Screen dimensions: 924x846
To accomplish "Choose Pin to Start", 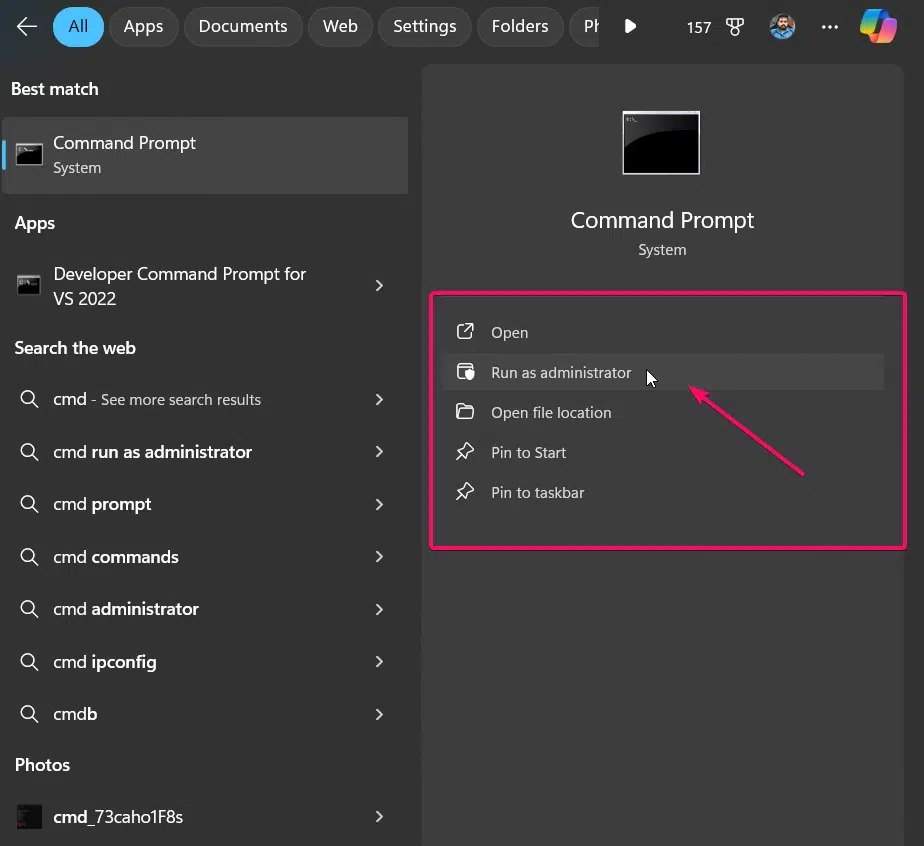I will (x=662, y=452).
